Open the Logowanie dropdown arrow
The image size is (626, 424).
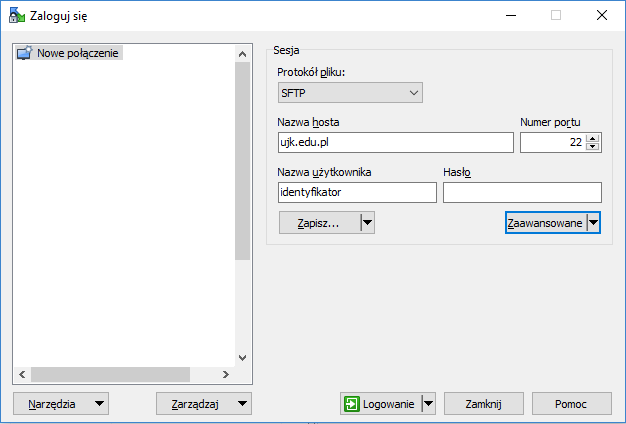pyautogui.click(x=428, y=404)
